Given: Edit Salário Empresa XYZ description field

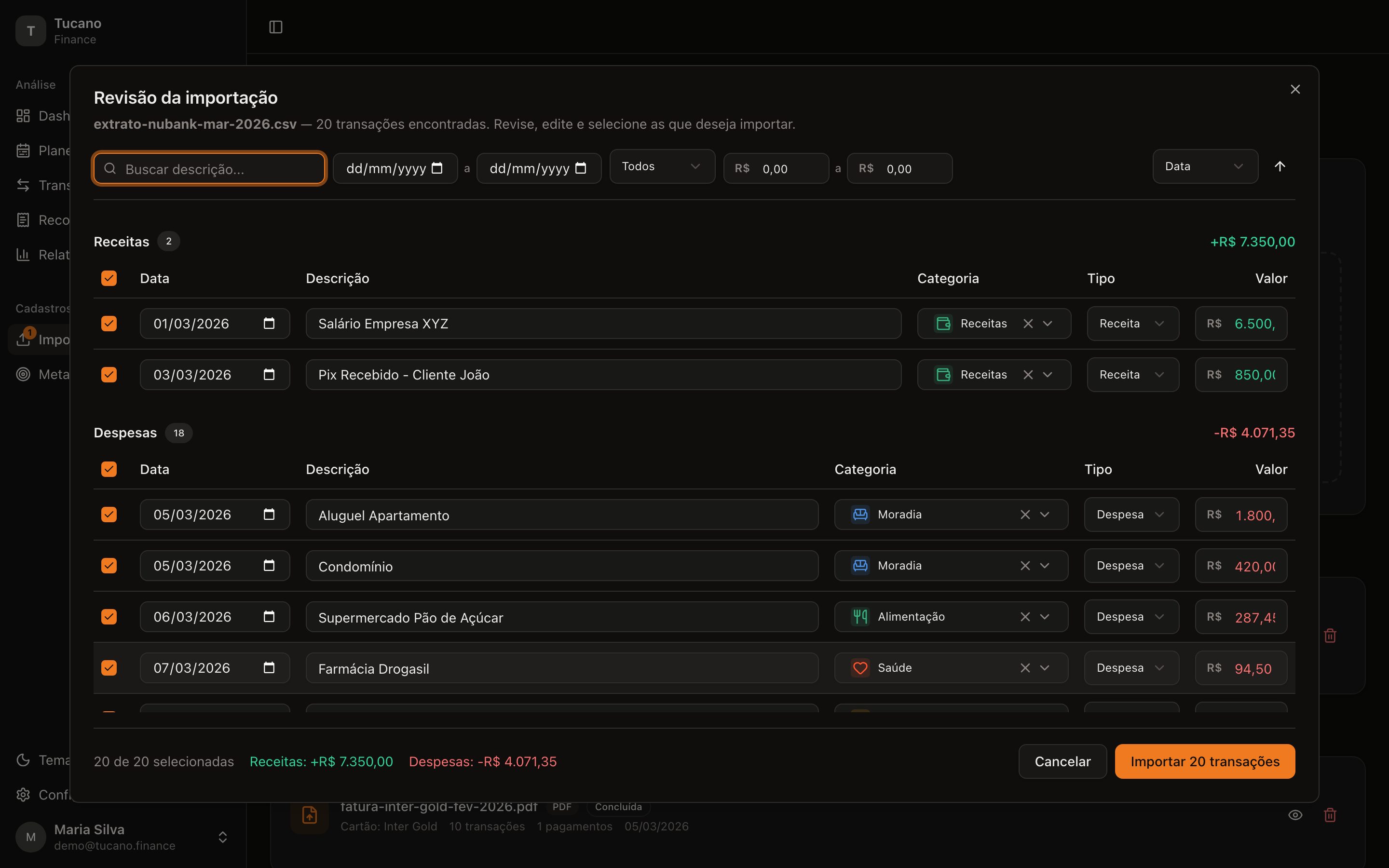Looking at the screenshot, I should click(x=603, y=324).
